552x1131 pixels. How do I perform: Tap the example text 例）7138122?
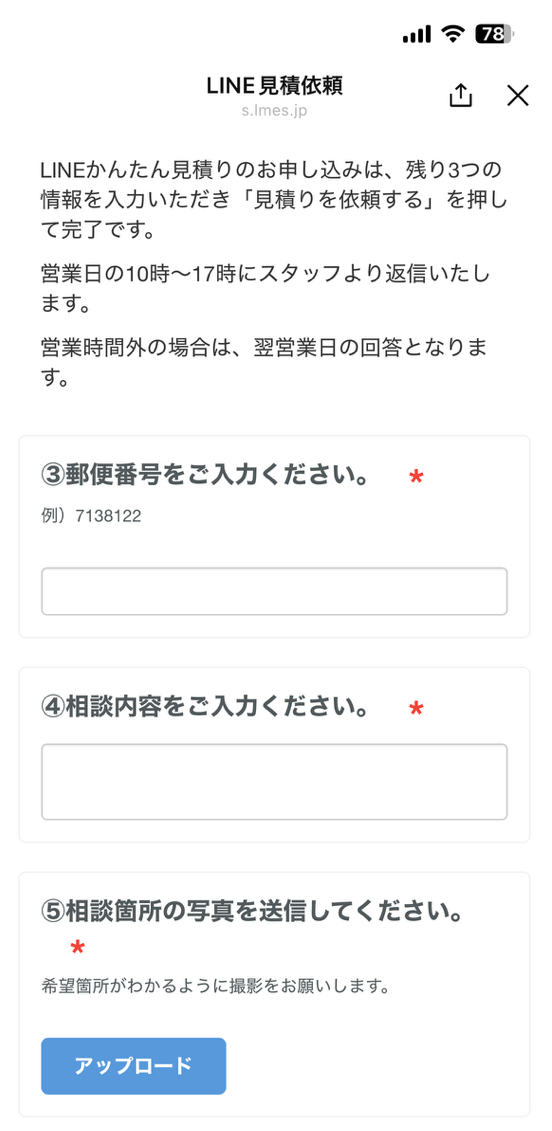[91, 516]
